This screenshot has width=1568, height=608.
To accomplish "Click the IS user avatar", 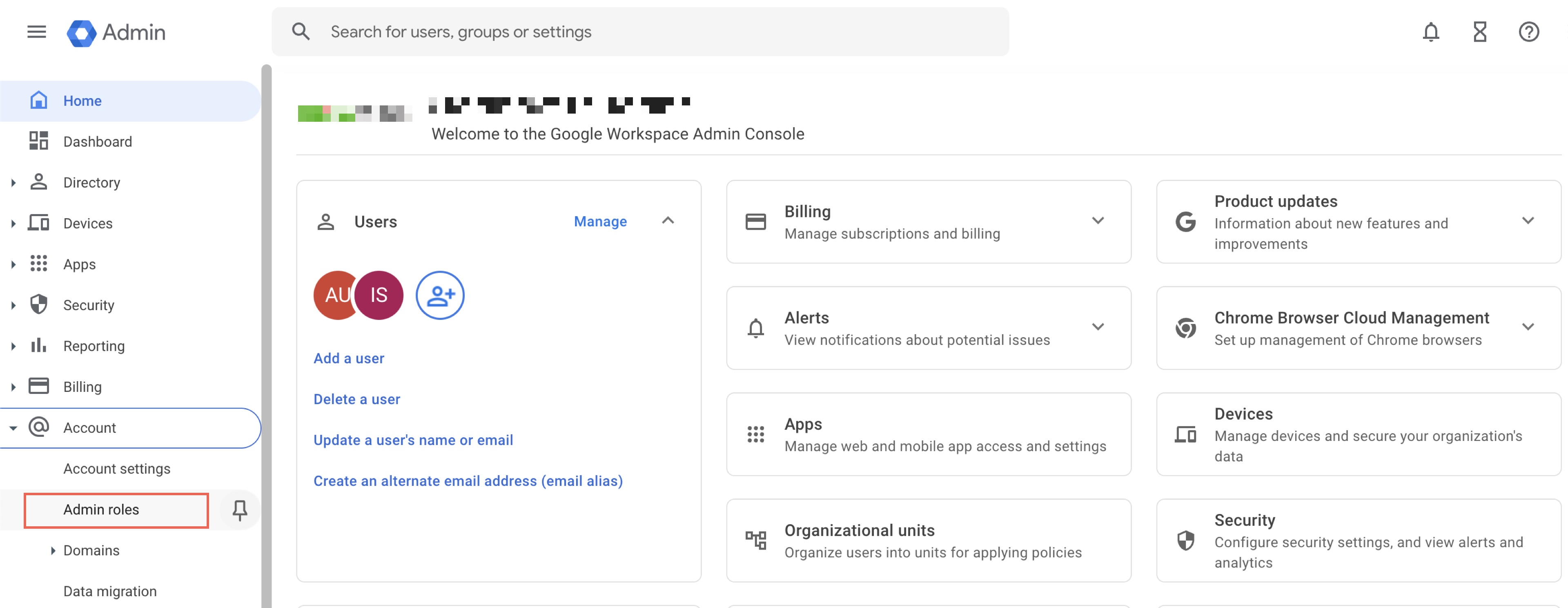I will (x=379, y=295).
